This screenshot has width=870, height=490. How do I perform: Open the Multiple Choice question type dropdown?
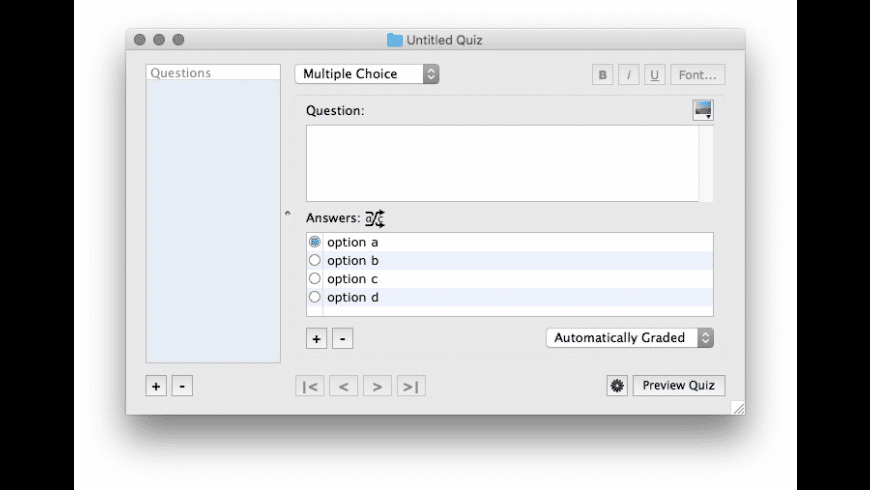[367, 74]
